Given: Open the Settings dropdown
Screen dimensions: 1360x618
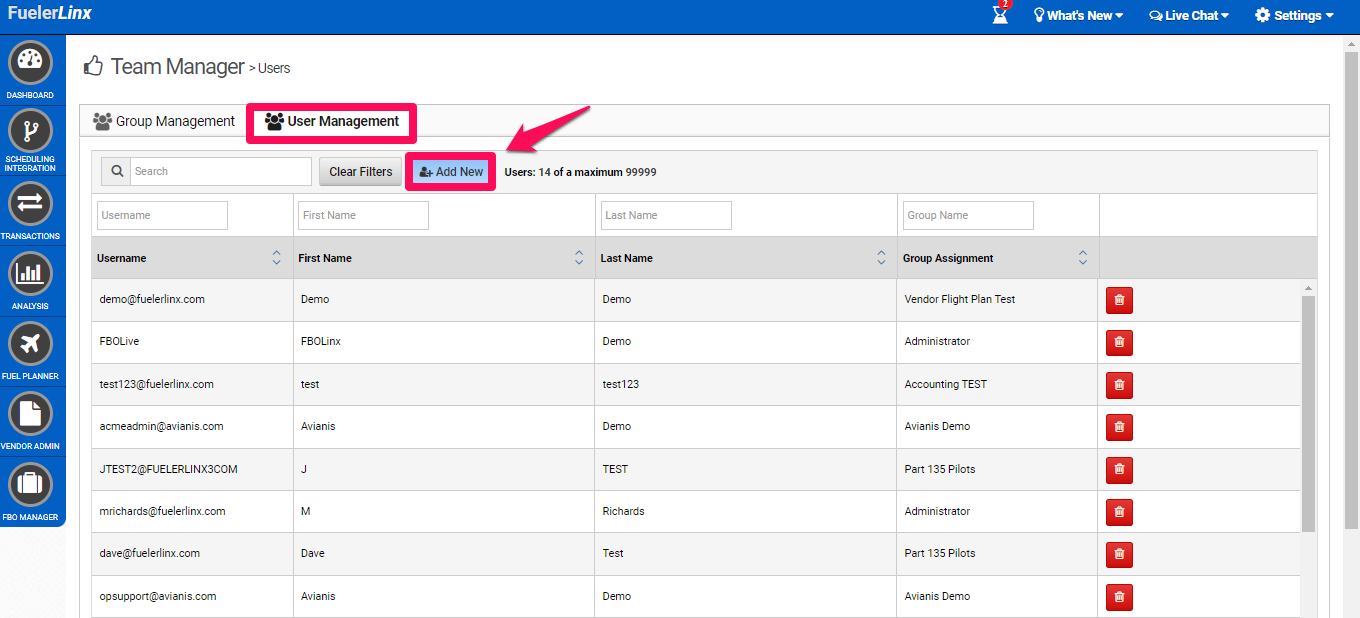Looking at the screenshot, I should click(x=1294, y=15).
